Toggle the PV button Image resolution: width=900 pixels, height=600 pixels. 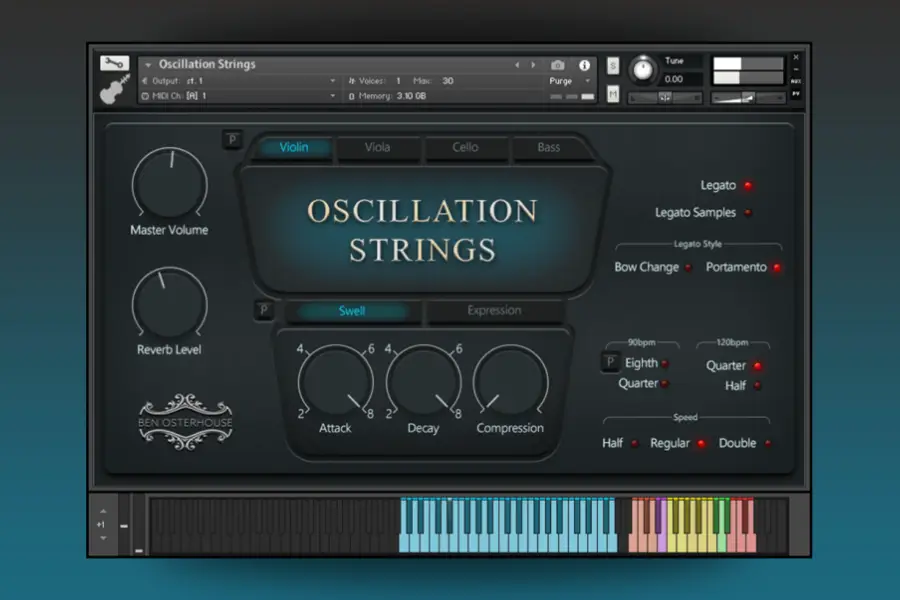tap(796, 94)
